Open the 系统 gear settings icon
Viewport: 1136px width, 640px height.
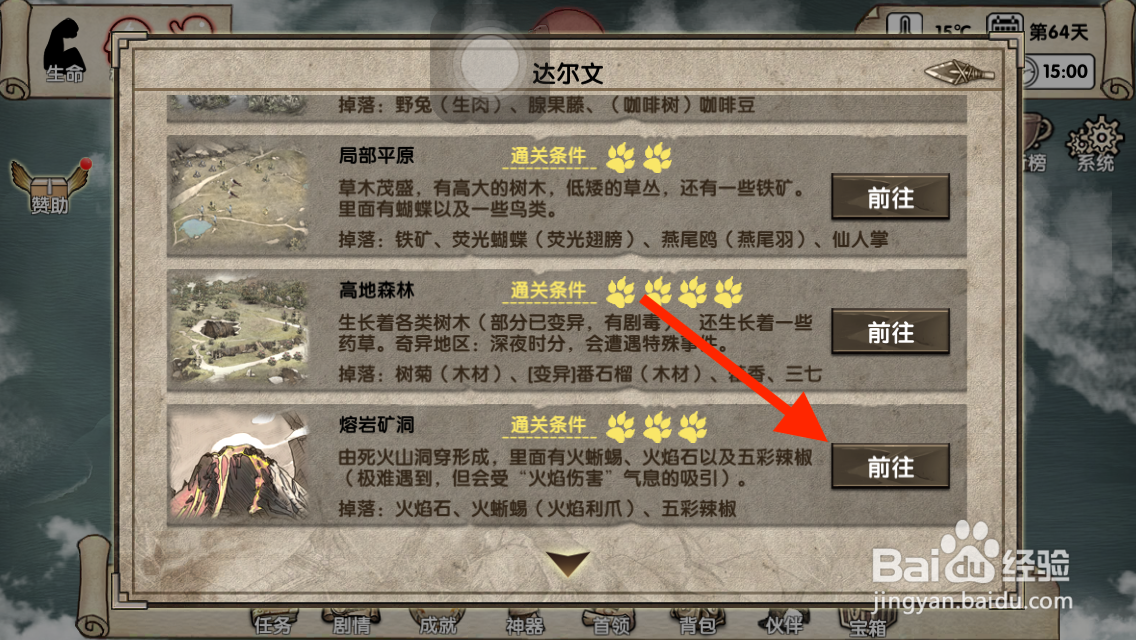click(x=1094, y=144)
